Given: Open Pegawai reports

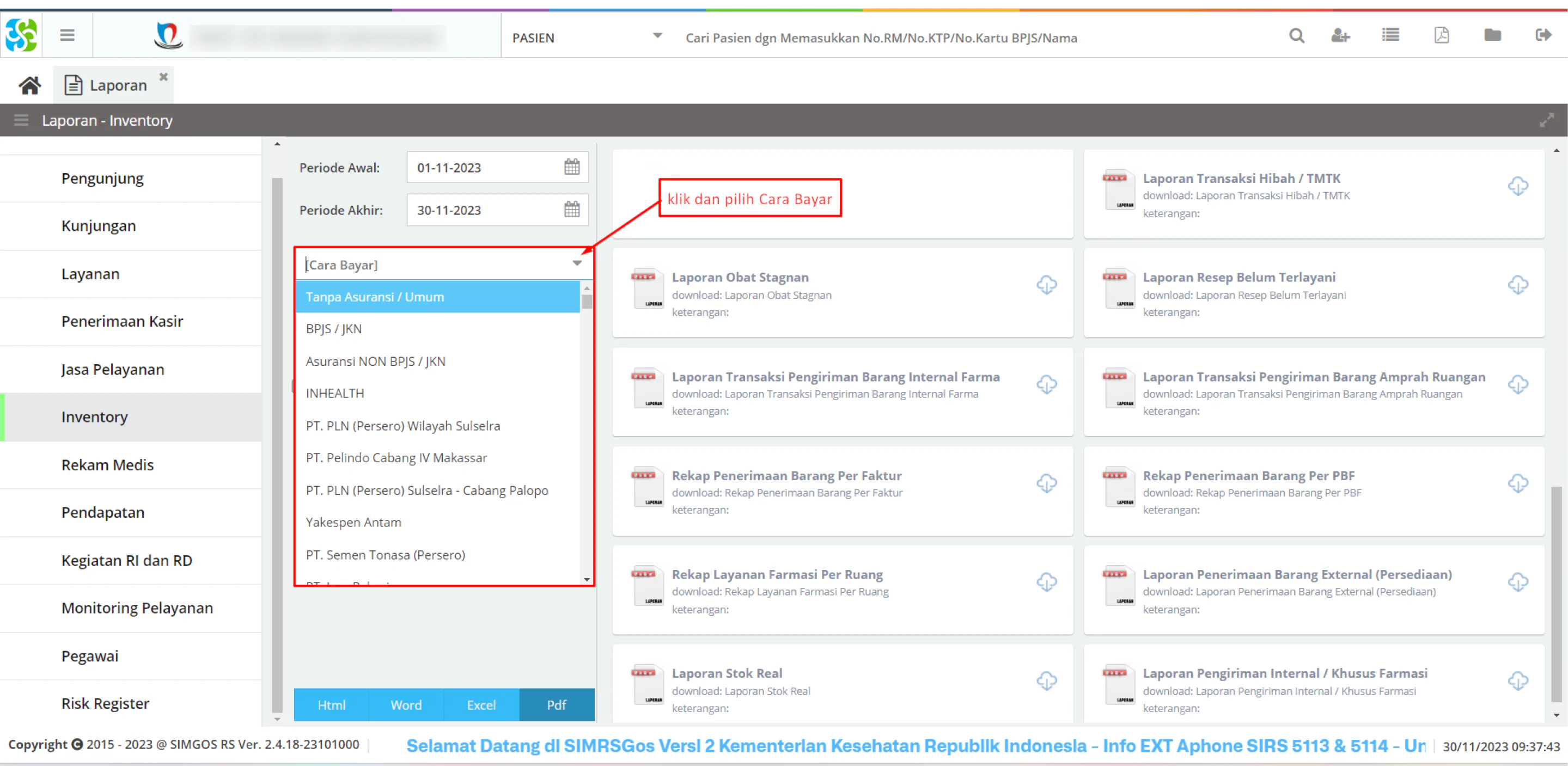Looking at the screenshot, I should pos(131,656).
